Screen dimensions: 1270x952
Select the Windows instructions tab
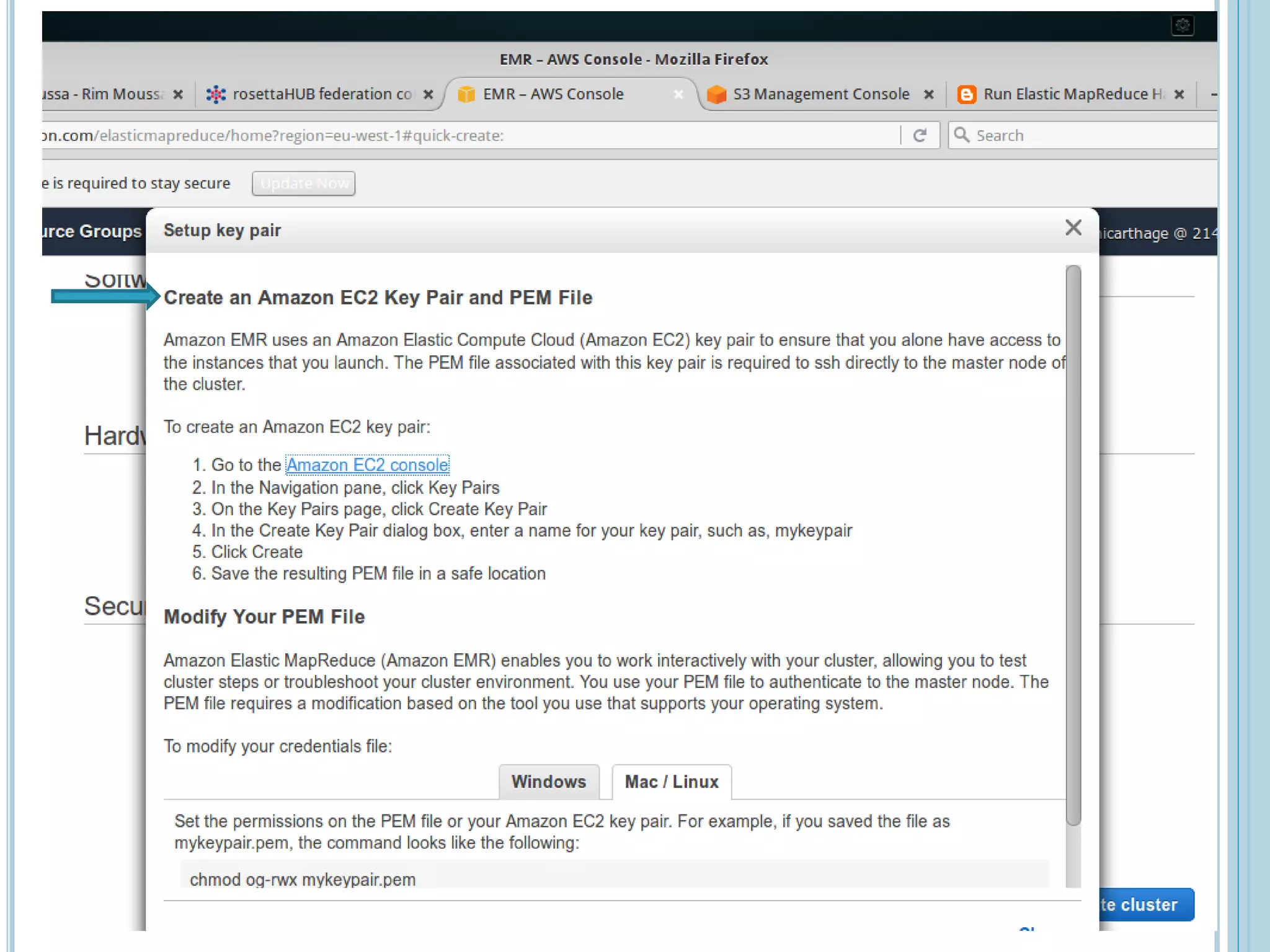(548, 782)
